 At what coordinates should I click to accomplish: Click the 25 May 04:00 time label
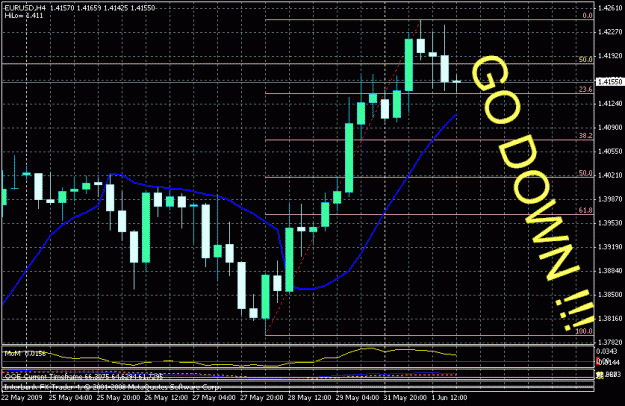(71, 398)
